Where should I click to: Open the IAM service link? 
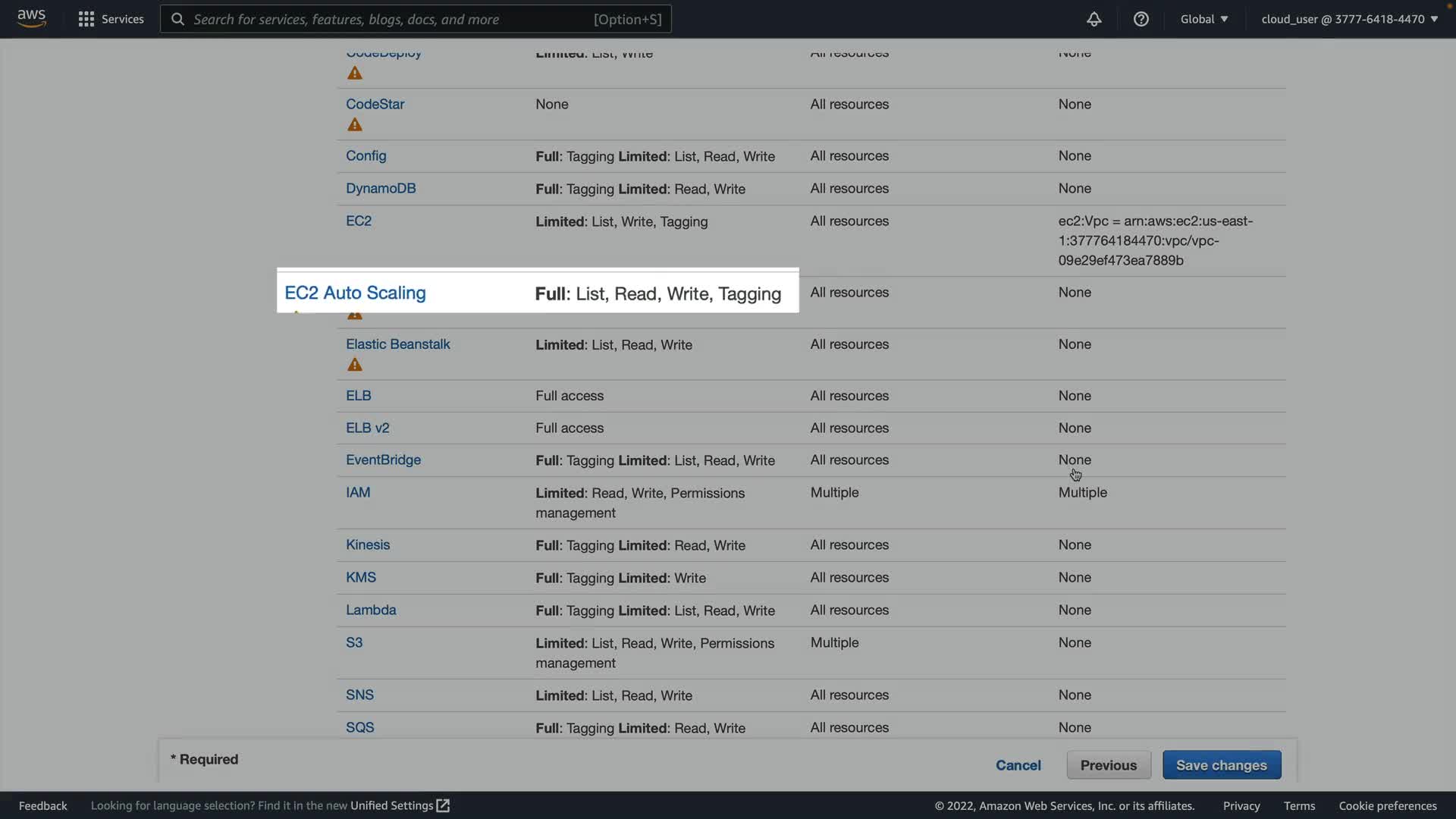coord(358,492)
